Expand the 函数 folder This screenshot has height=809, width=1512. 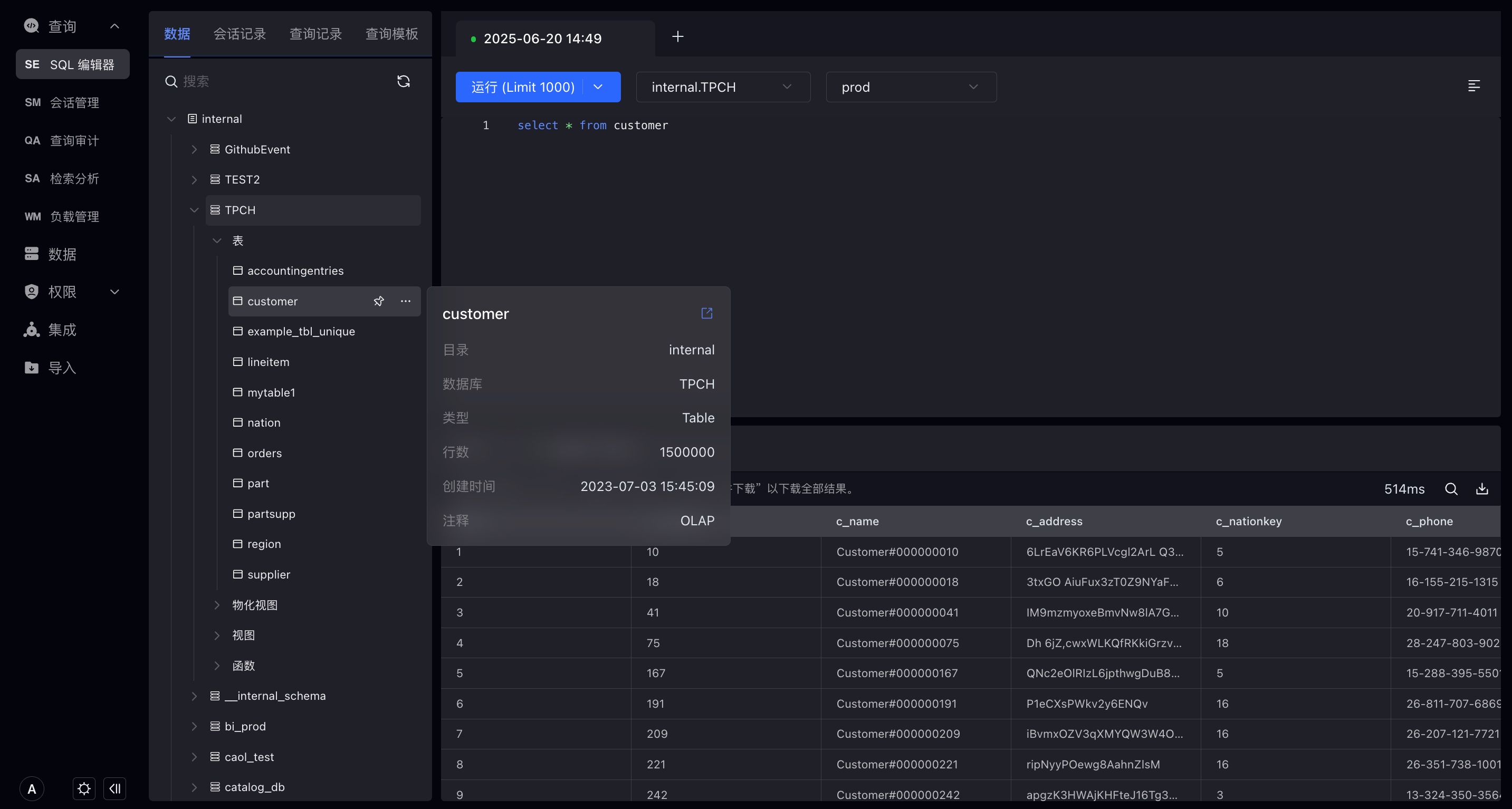217,665
